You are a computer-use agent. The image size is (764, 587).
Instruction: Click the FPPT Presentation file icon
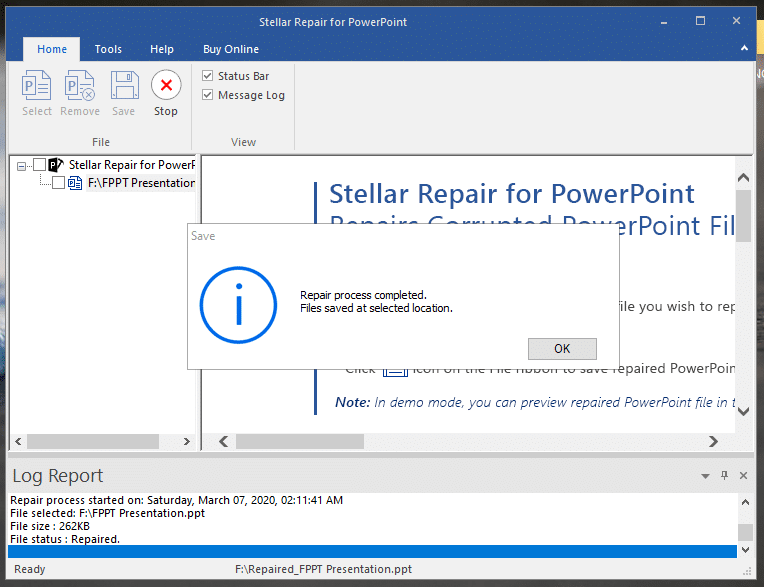[76, 183]
